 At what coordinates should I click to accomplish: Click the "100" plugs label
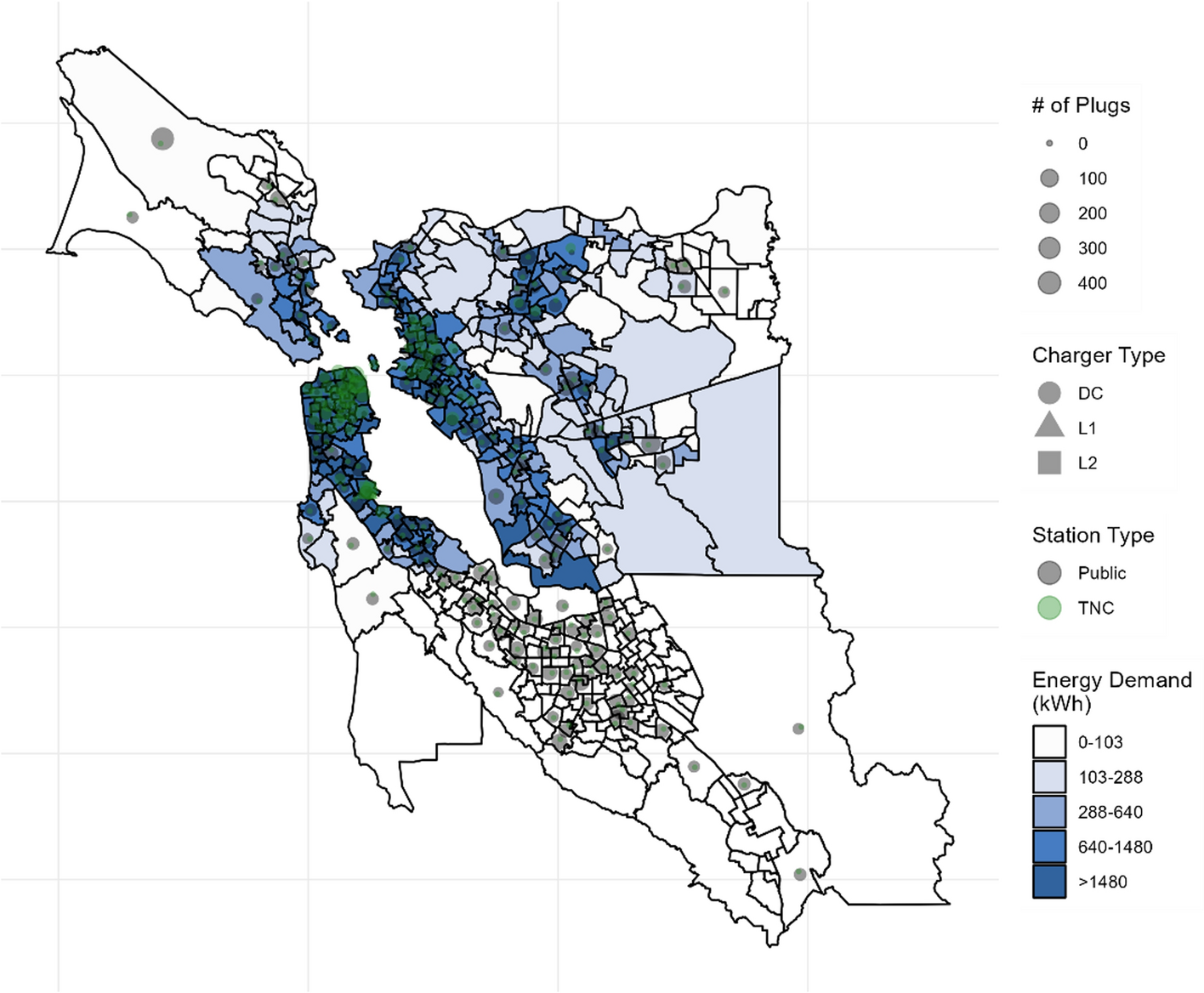1093,179
